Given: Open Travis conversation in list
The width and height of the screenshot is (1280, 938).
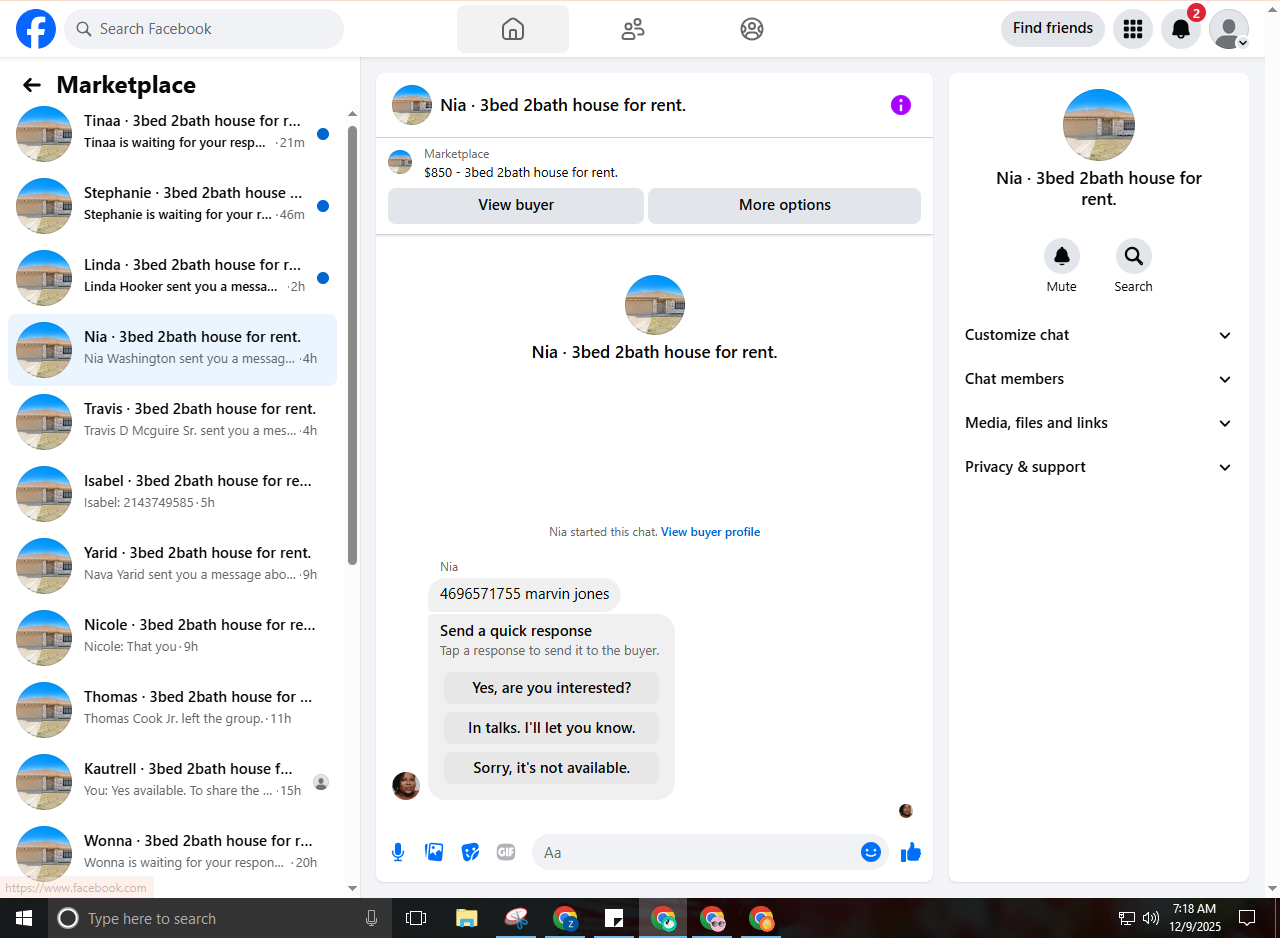Looking at the screenshot, I should [172, 422].
